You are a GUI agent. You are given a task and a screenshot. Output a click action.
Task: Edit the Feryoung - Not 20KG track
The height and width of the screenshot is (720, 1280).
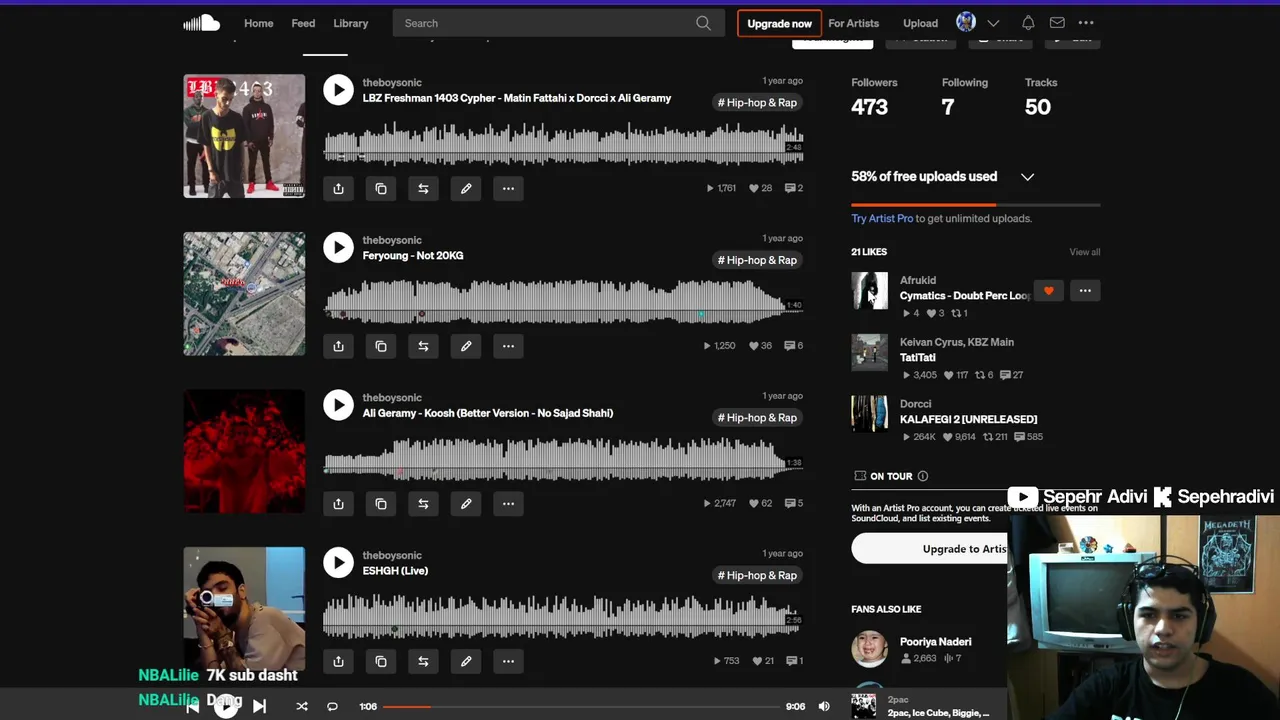point(466,346)
